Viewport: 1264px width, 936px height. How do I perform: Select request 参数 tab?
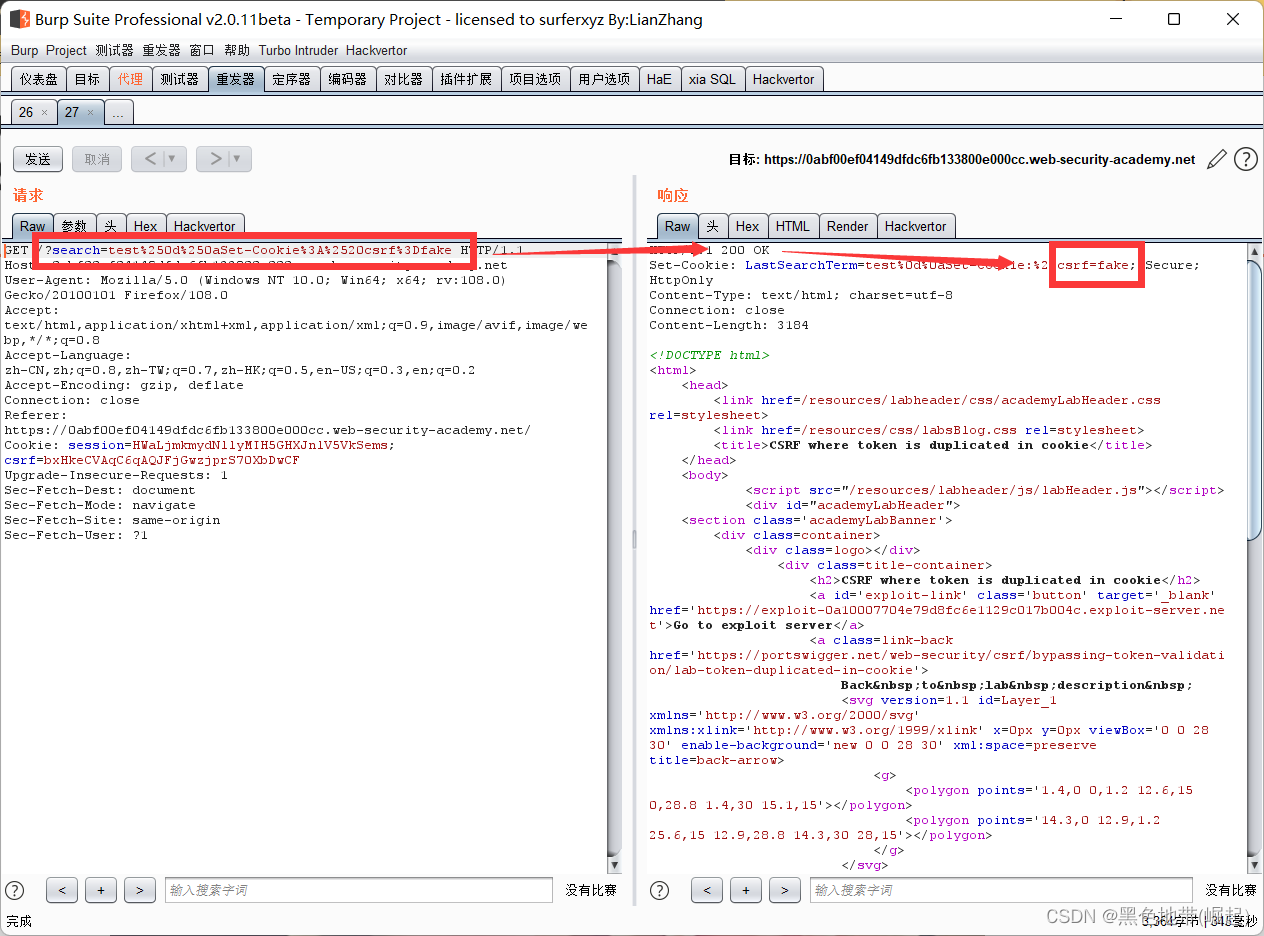click(74, 226)
